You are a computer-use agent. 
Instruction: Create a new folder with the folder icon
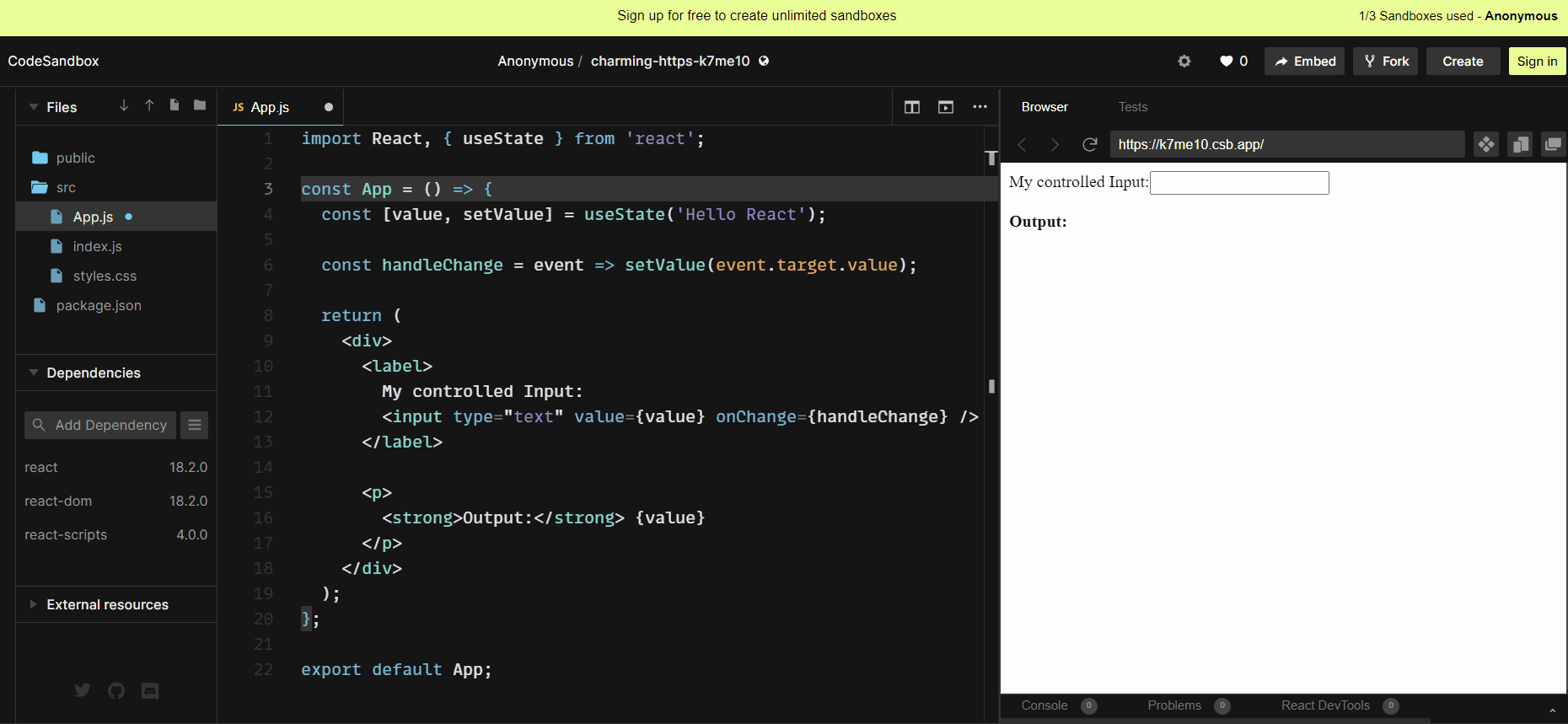[x=200, y=105]
